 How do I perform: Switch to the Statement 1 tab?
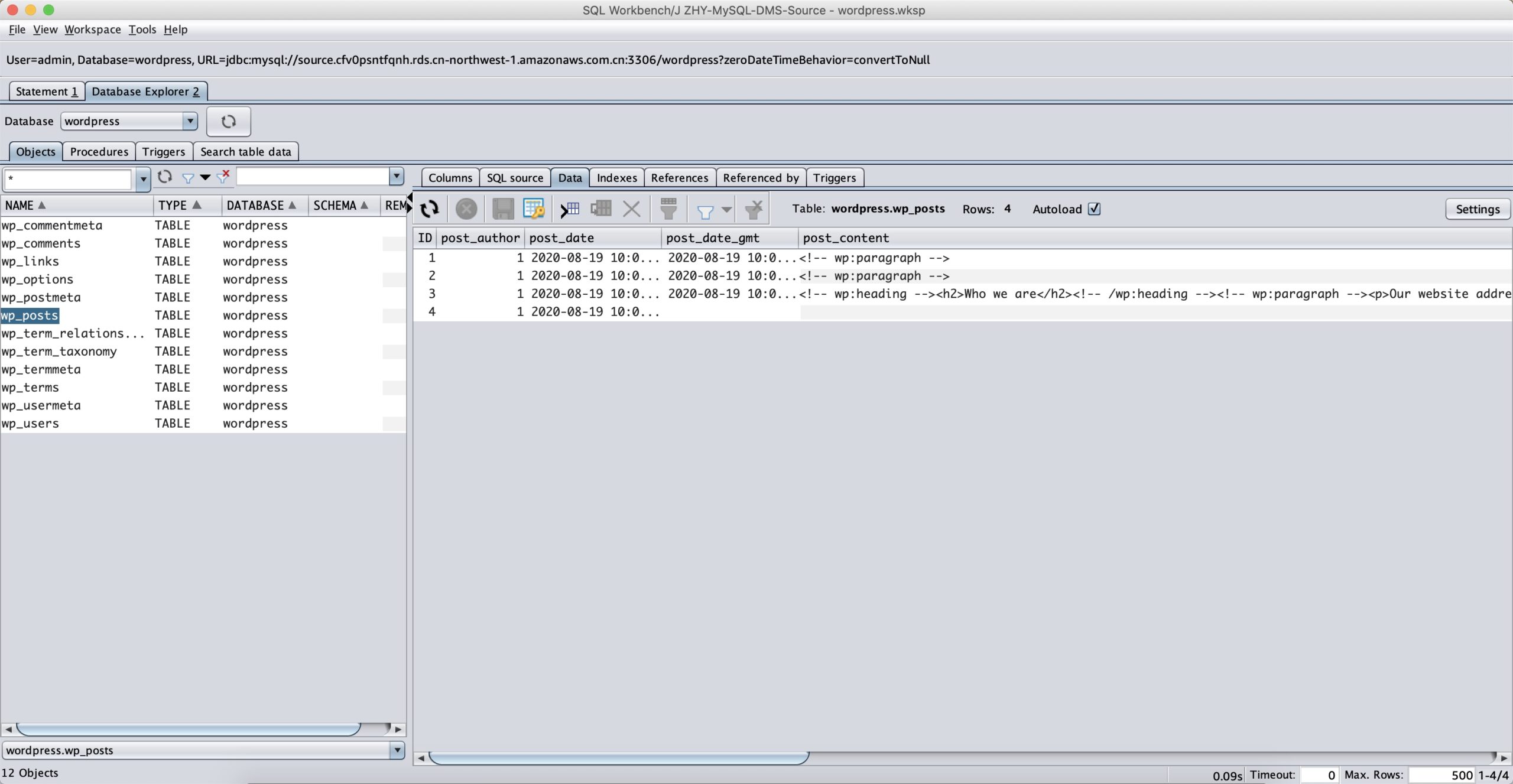[46, 92]
